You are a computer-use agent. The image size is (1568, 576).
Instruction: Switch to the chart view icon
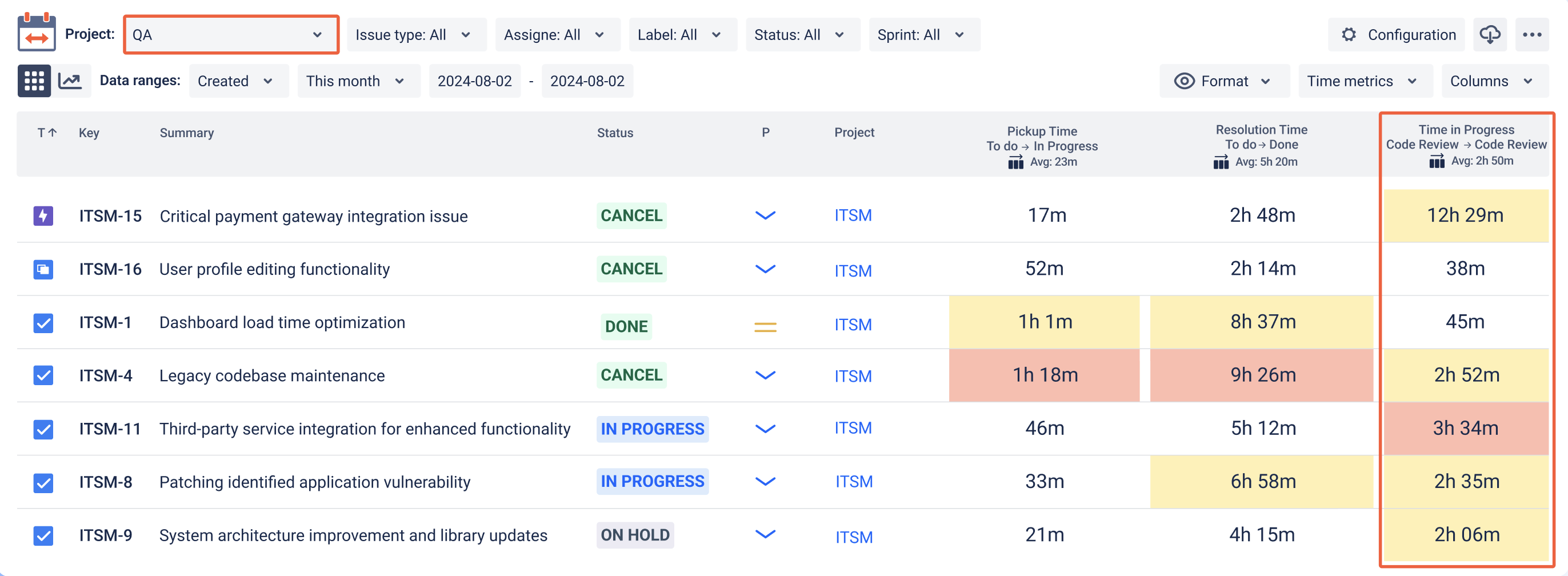point(70,81)
